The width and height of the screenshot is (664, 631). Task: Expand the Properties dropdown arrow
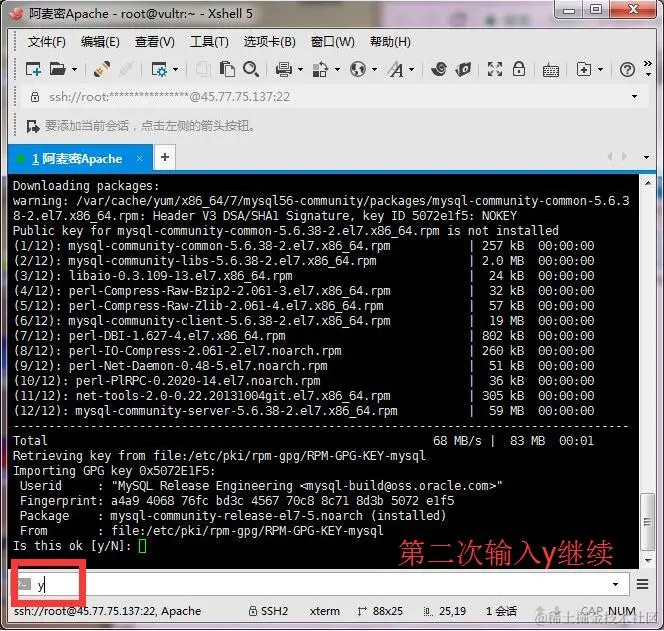176,69
